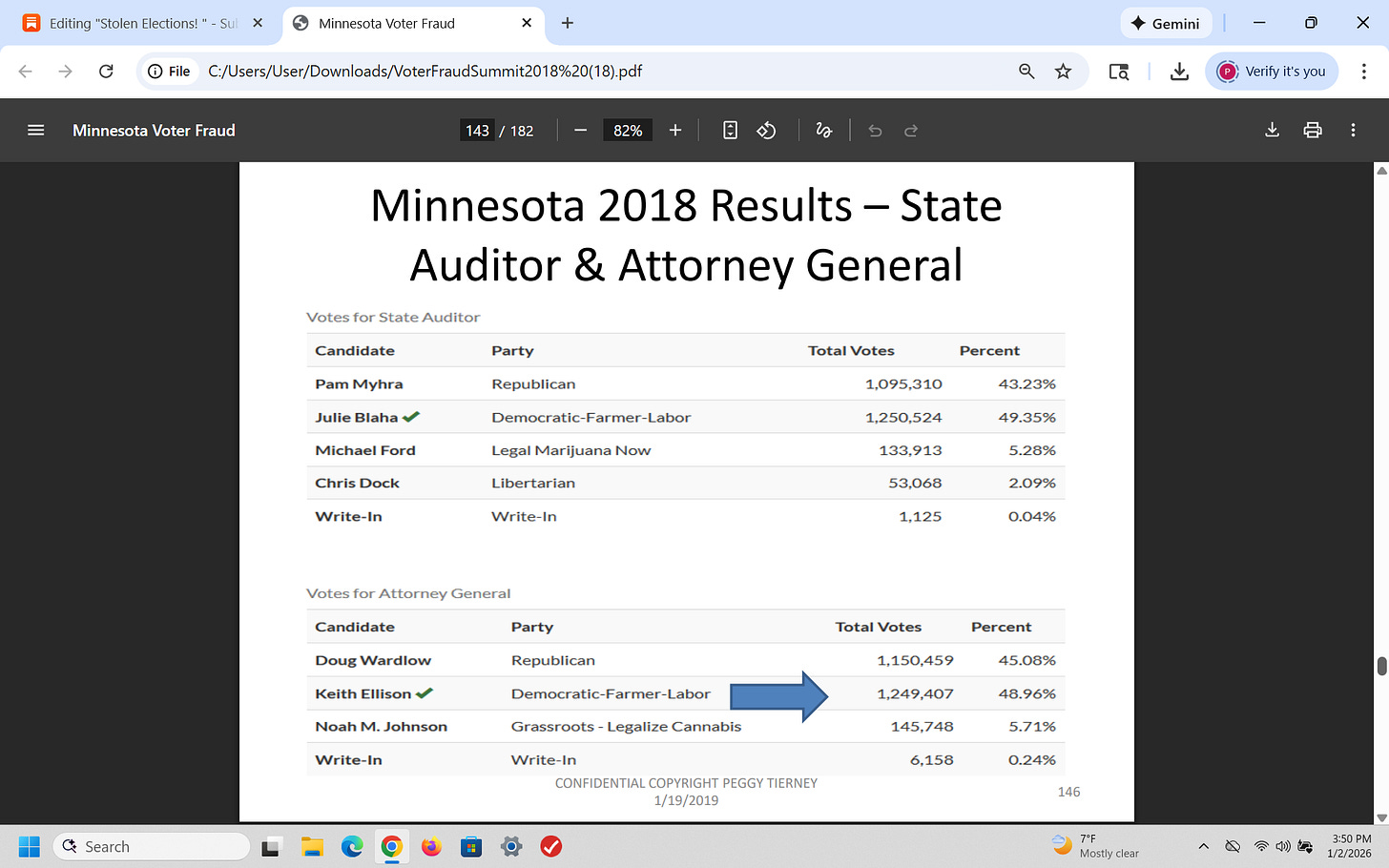Click the File site info chip
Screen dimensions: 1389x868
coord(169,72)
